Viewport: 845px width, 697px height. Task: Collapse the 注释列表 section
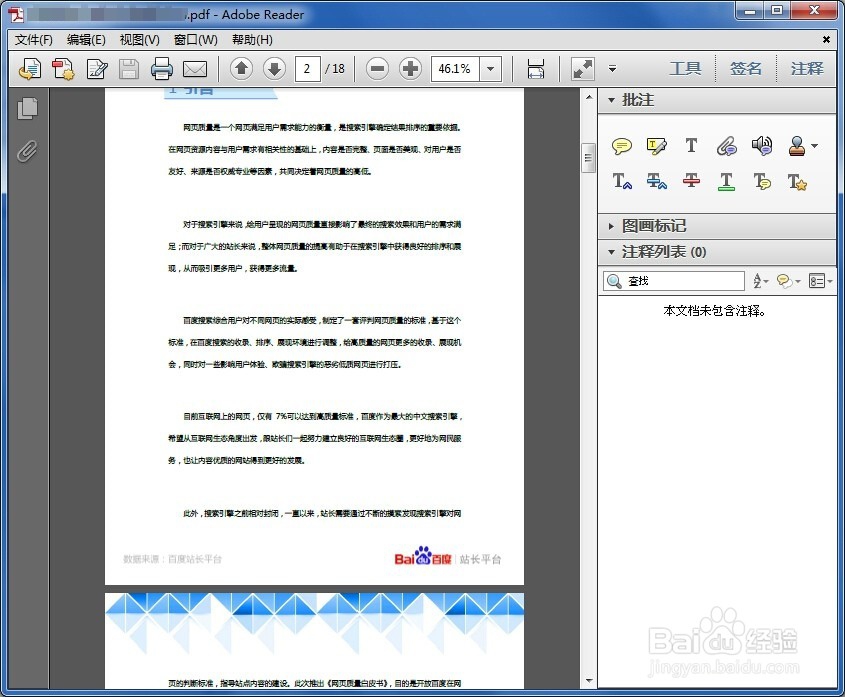tap(611, 252)
